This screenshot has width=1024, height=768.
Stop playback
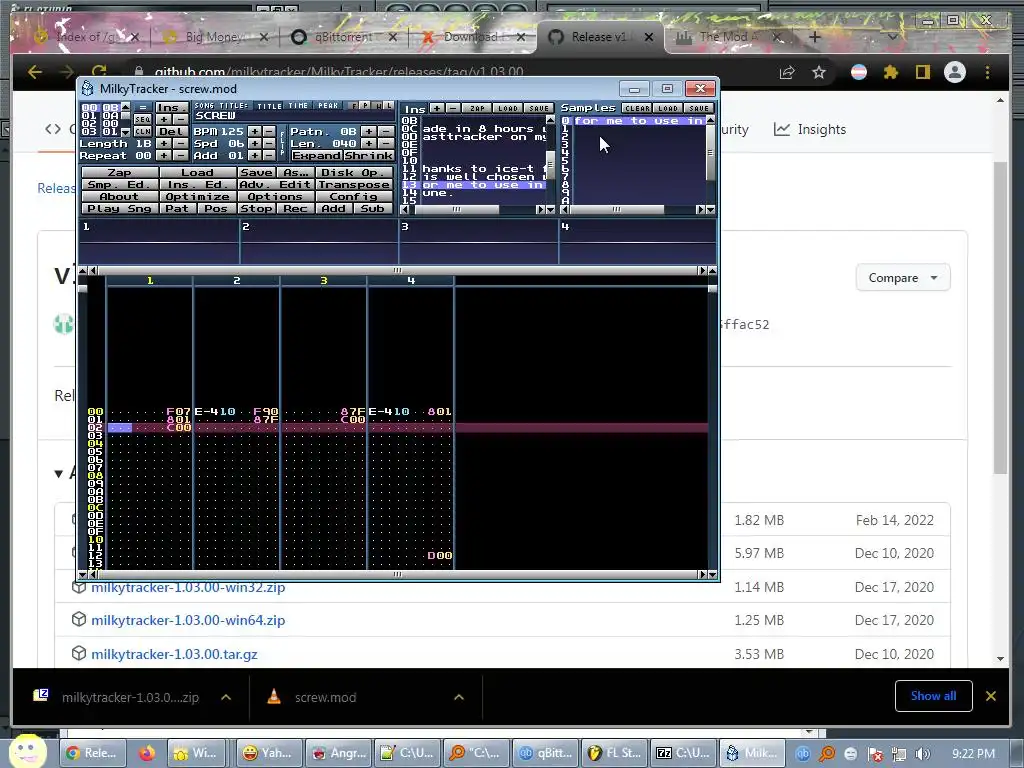(256, 208)
